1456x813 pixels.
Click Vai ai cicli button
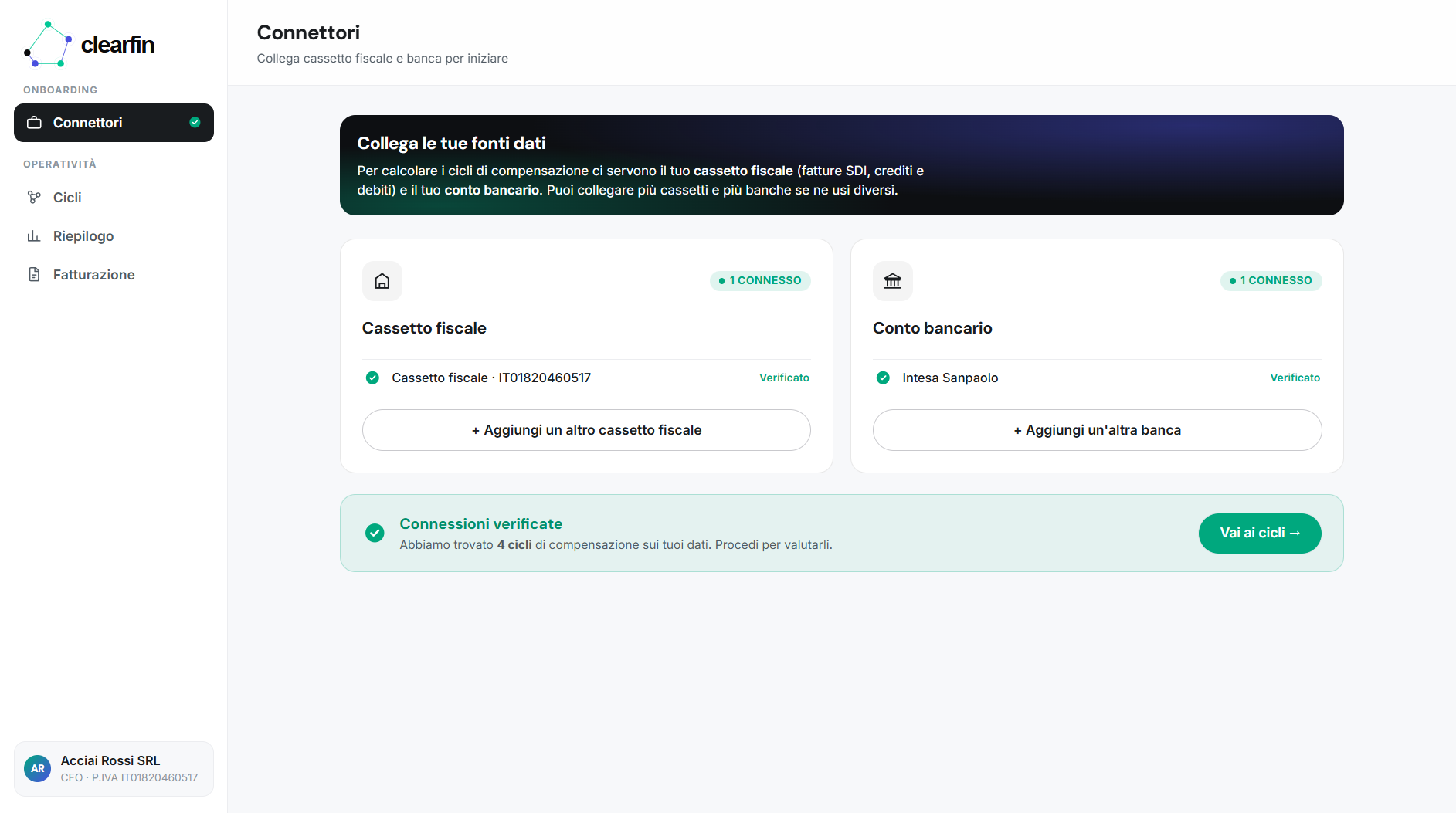click(x=1260, y=534)
